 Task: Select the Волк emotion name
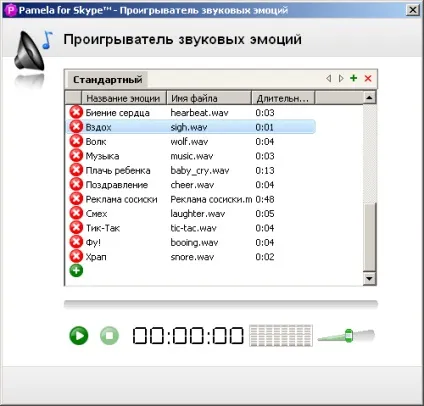pos(96,142)
